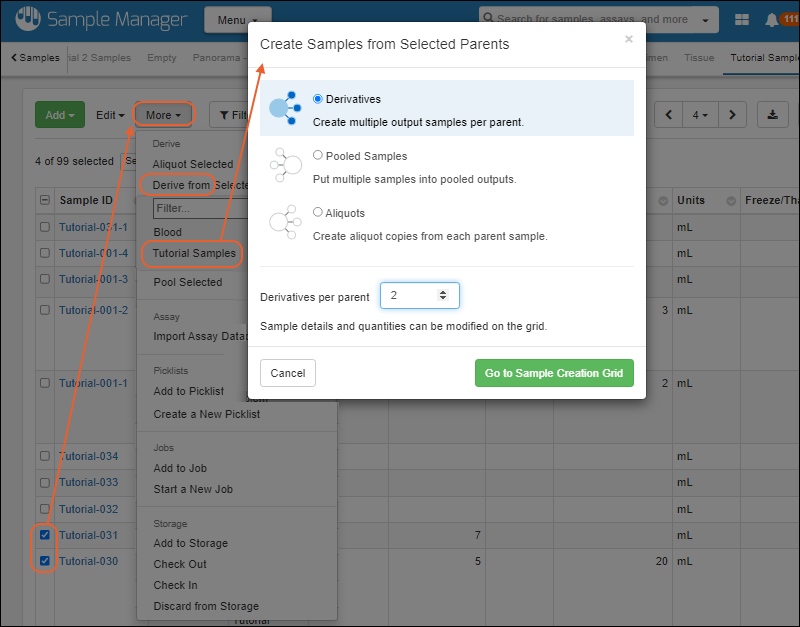Uncheck the Tutorial-031 row checkbox

44,535
